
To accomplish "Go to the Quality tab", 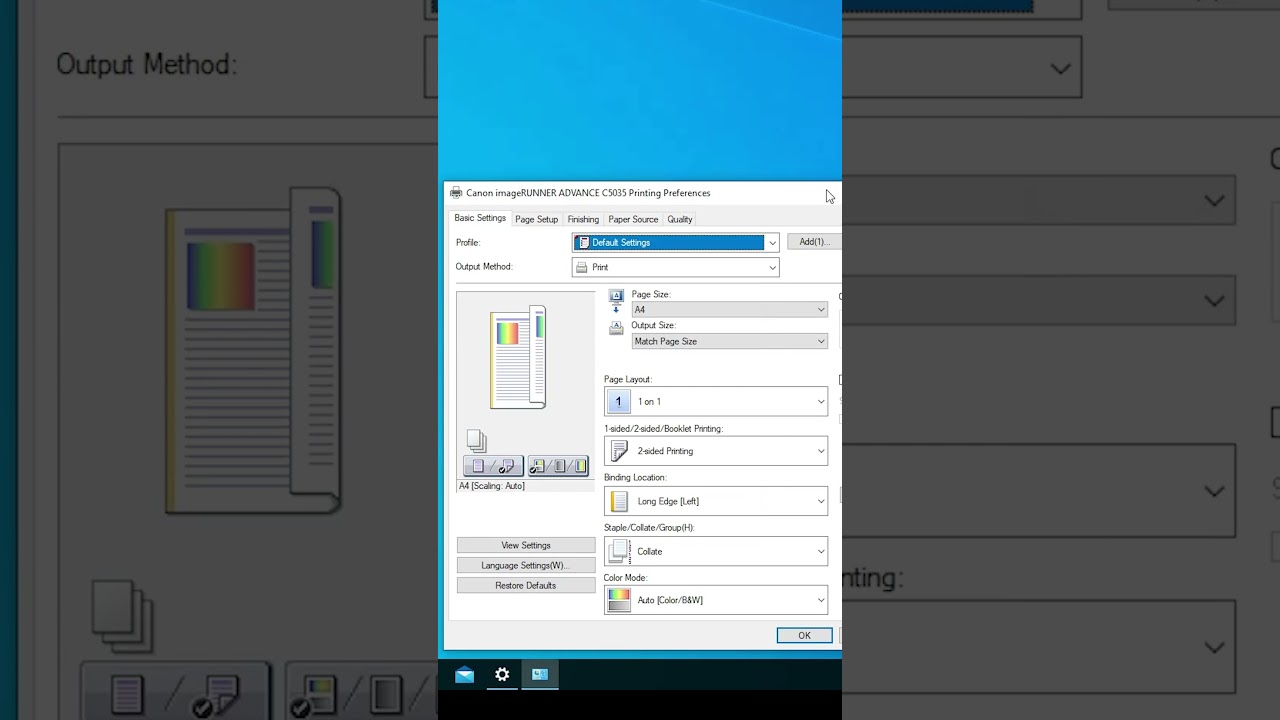I will [x=680, y=219].
